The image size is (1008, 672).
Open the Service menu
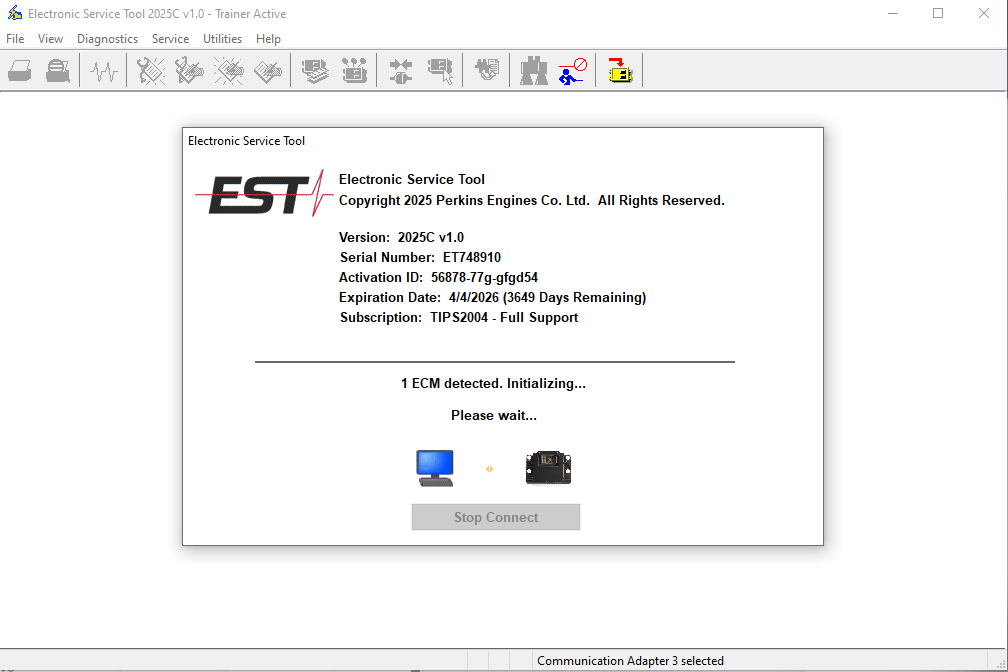click(170, 39)
